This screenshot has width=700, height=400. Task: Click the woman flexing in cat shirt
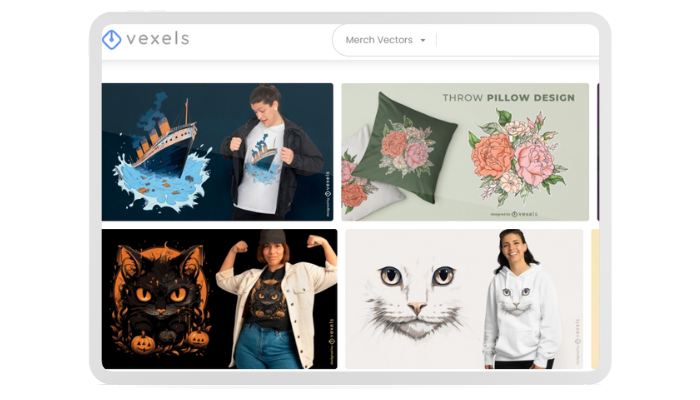pyautogui.click(x=276, y=299)
